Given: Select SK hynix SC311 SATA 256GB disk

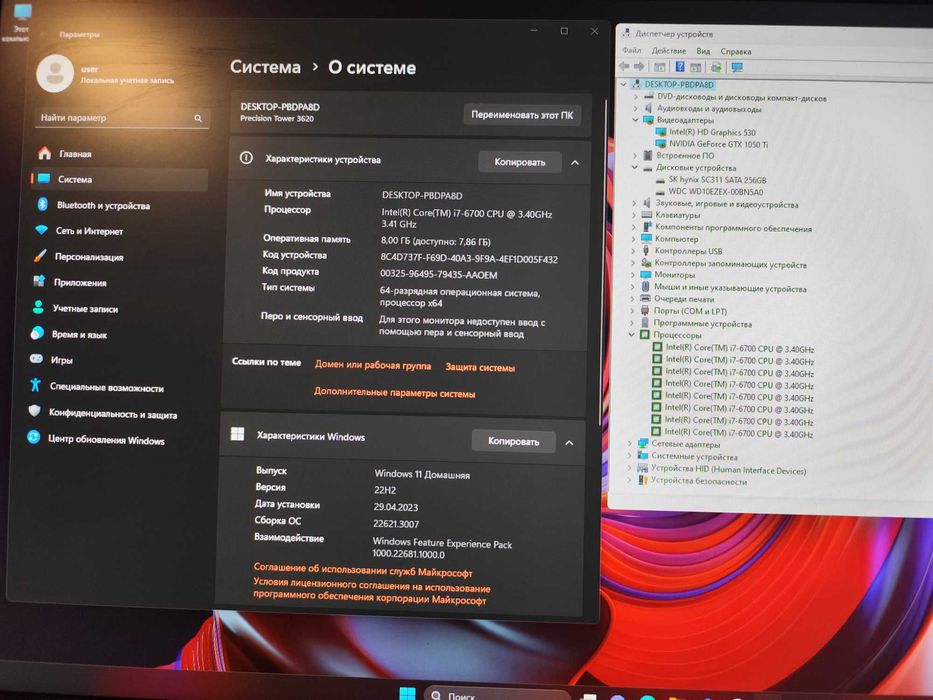Looking at the screenshot, I should point(717,180).
